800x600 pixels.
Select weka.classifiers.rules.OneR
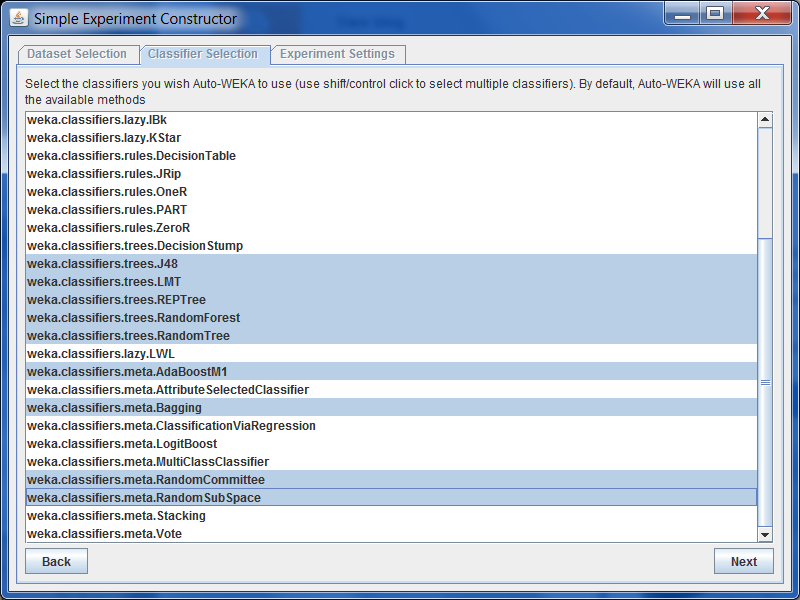coord(391,192)
